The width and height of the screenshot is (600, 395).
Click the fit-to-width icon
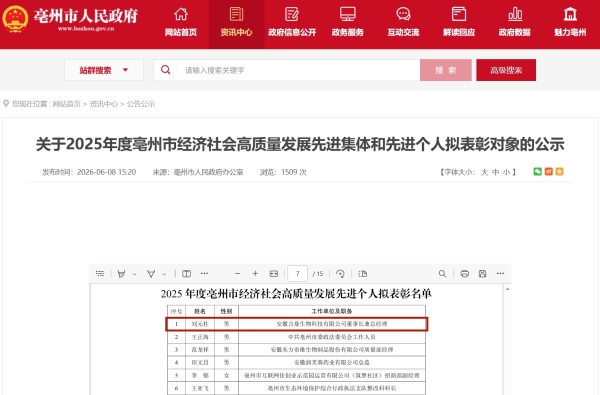point(274,274)
